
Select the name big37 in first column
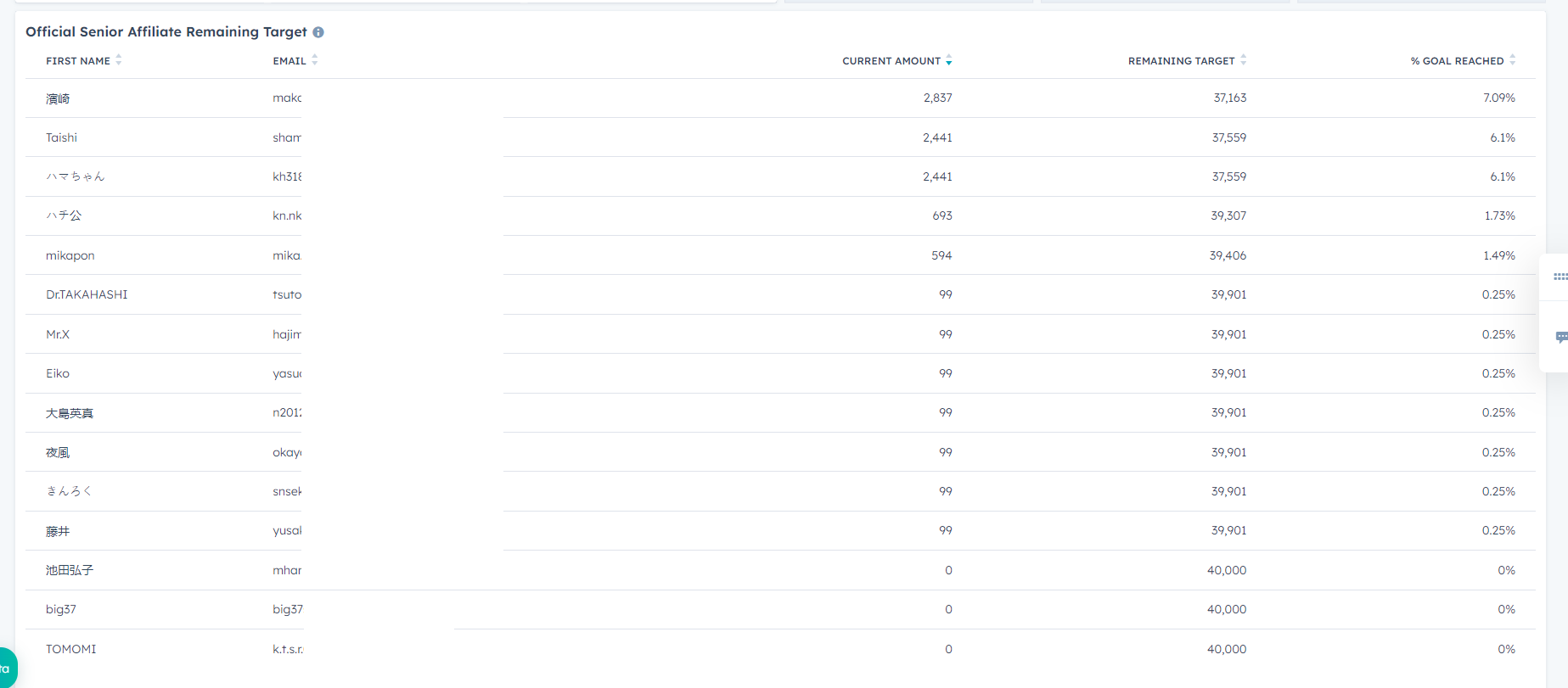(61, 609)
